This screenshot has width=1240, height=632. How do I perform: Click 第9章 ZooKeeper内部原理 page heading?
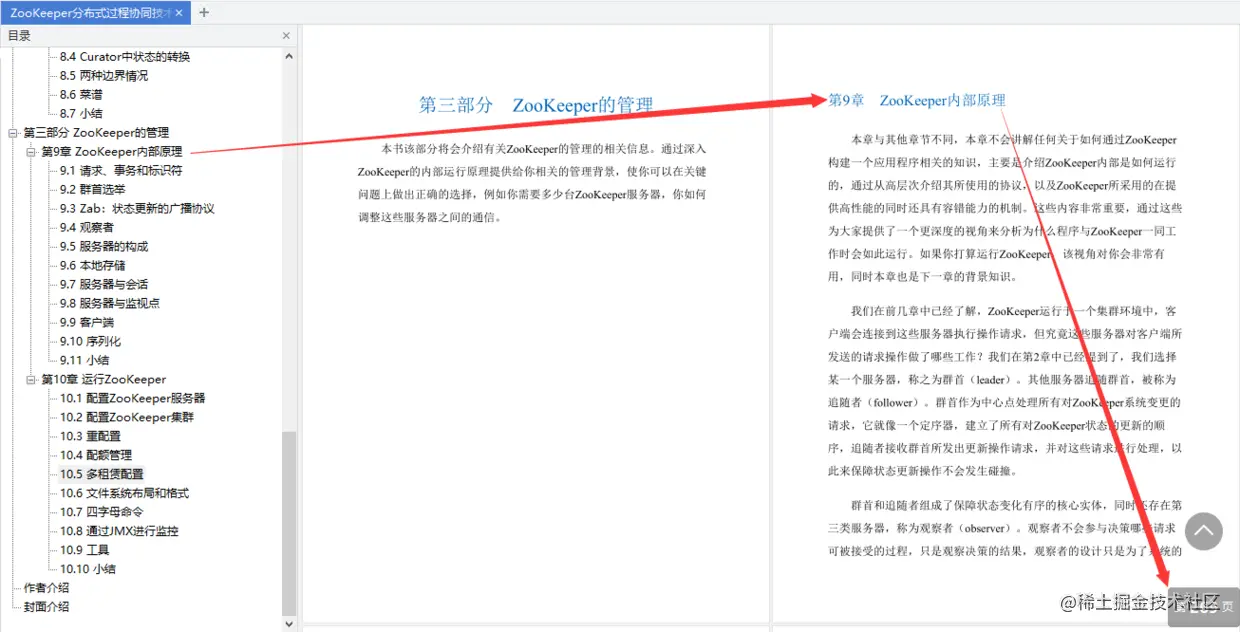pyautogui.click(x=917, y=101)
